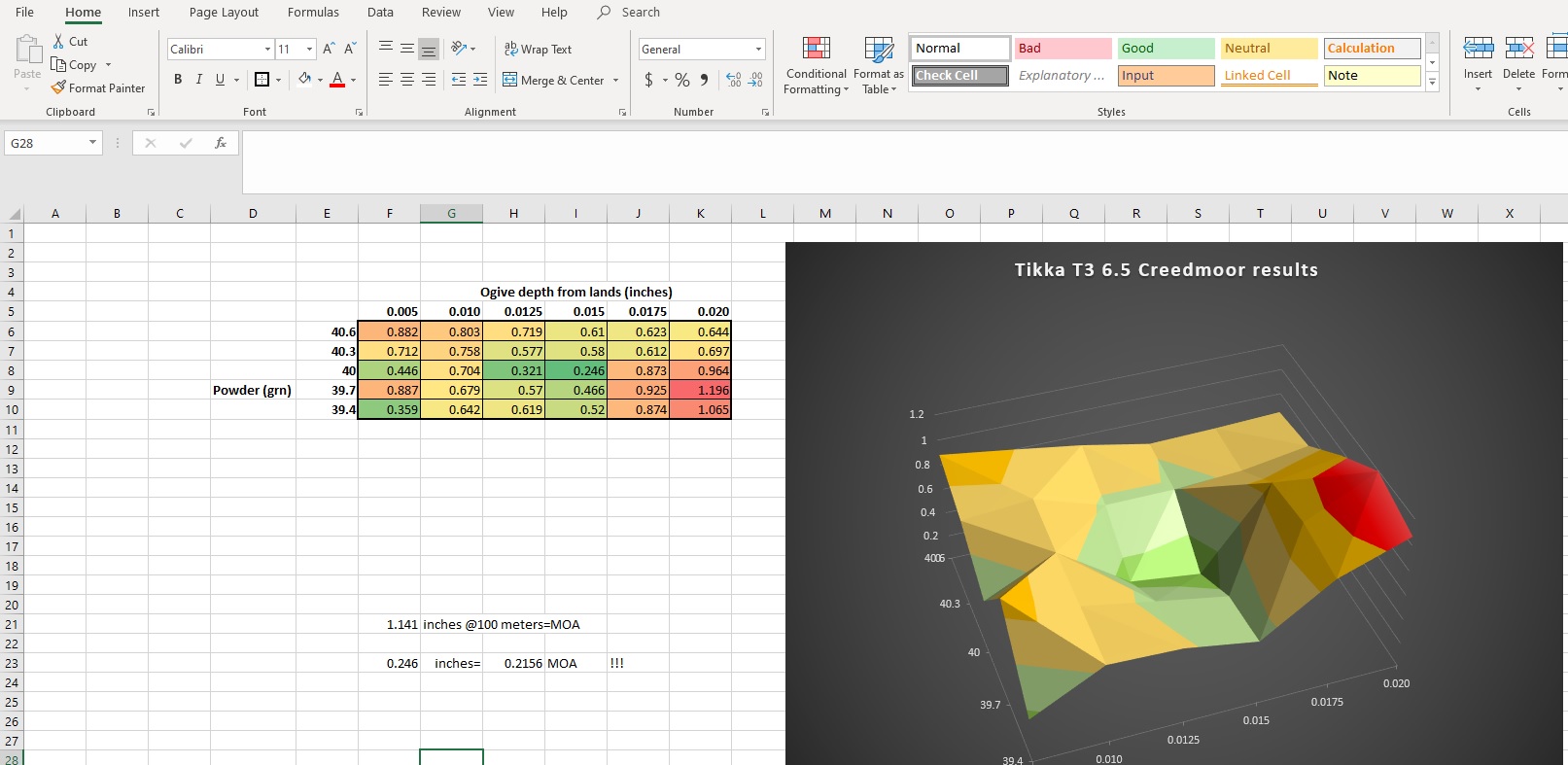The image size is (1568, 765).
Task: Increase decimal places in Number group
Action: pyautogui.click(x=734, y=80)
